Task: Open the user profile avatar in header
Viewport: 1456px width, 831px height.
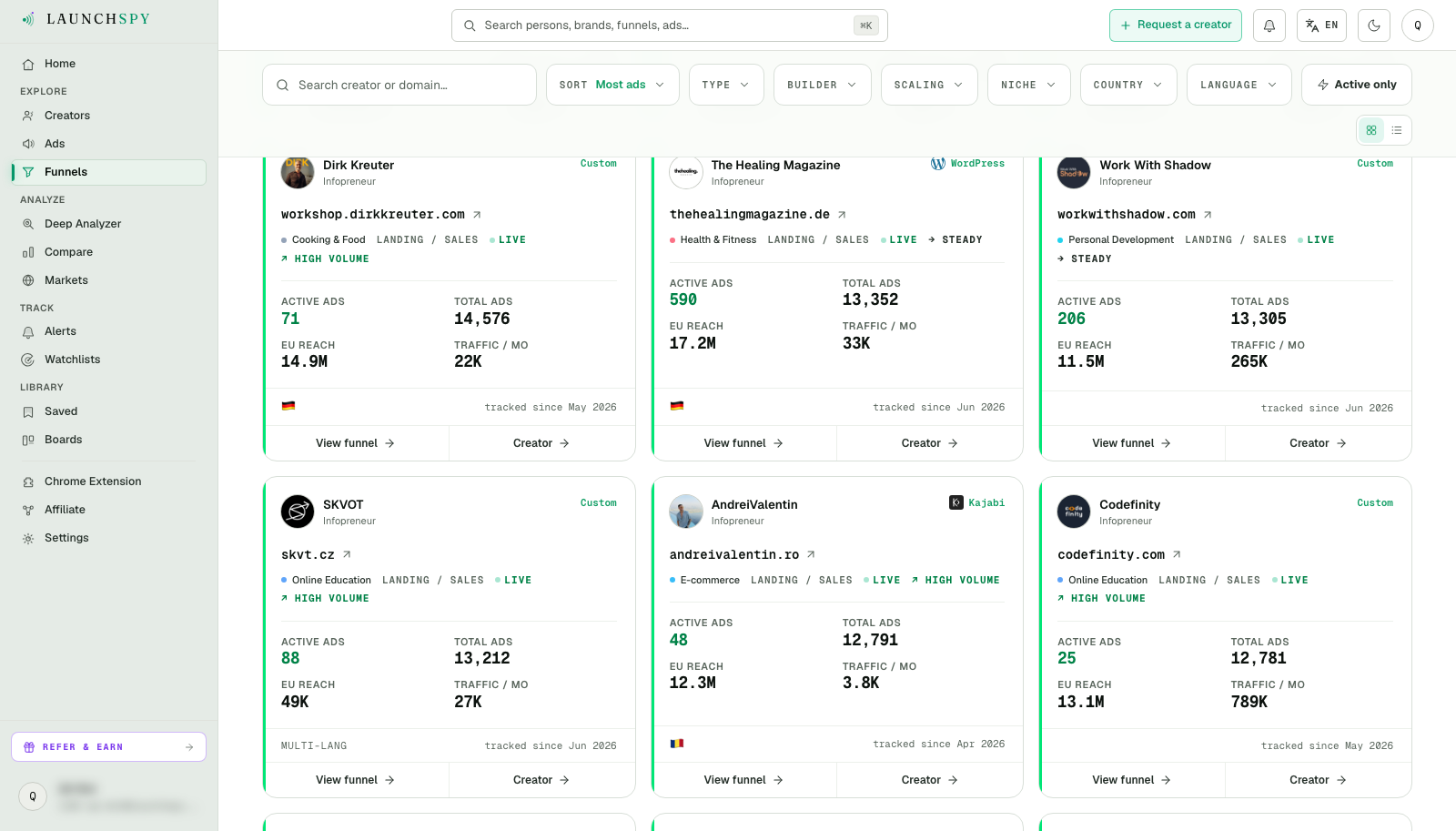Action: (1418, 25)
